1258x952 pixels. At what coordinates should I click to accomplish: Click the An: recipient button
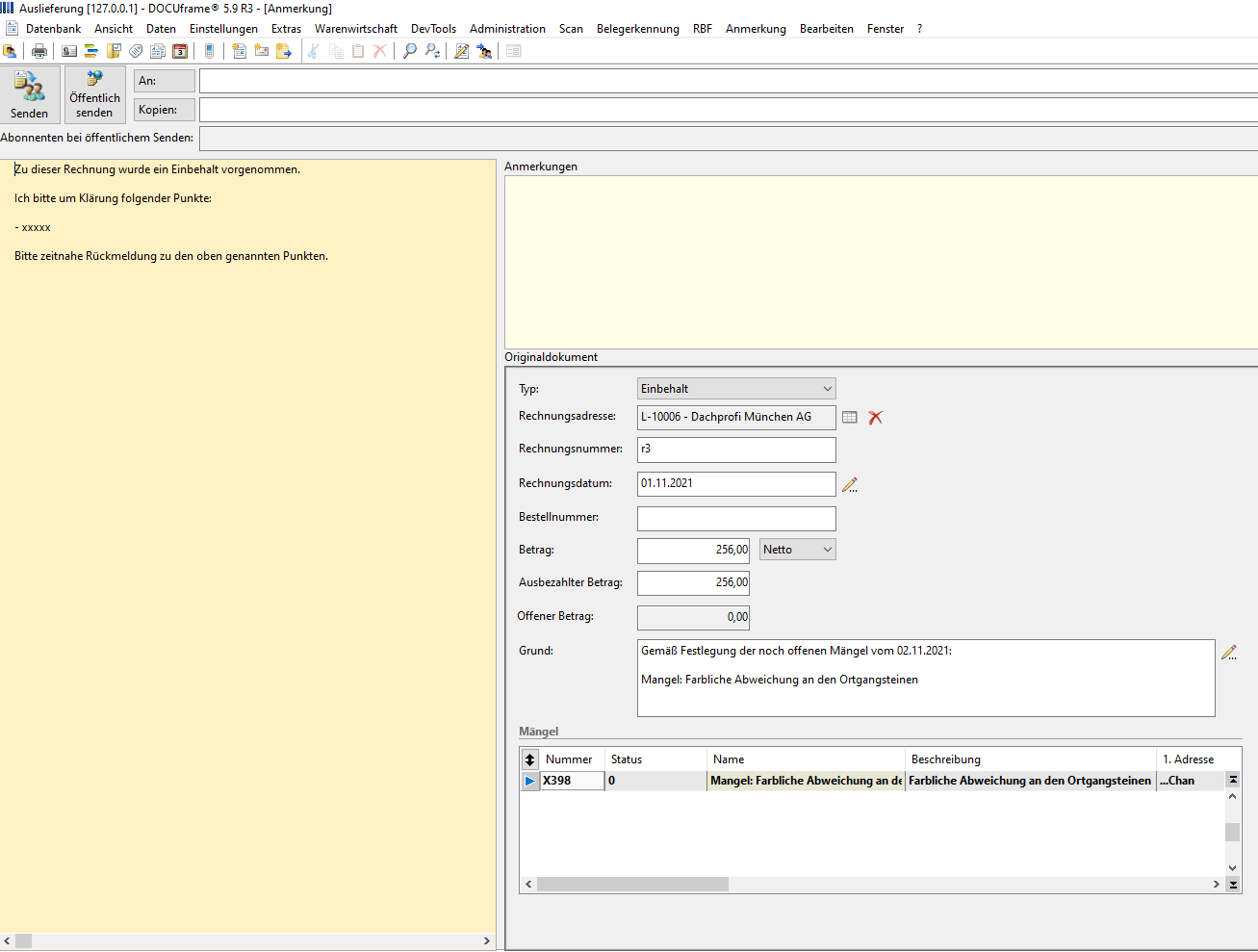tap(165, 81)
